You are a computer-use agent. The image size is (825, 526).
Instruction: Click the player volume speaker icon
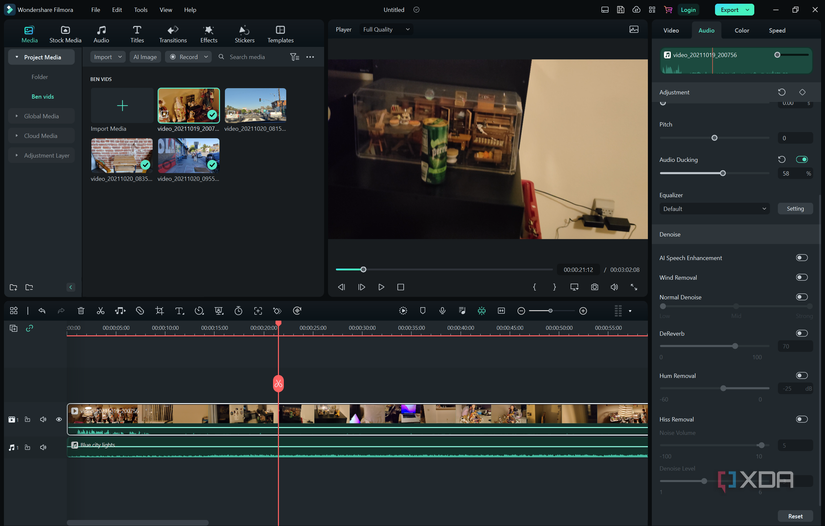point(614,287)
